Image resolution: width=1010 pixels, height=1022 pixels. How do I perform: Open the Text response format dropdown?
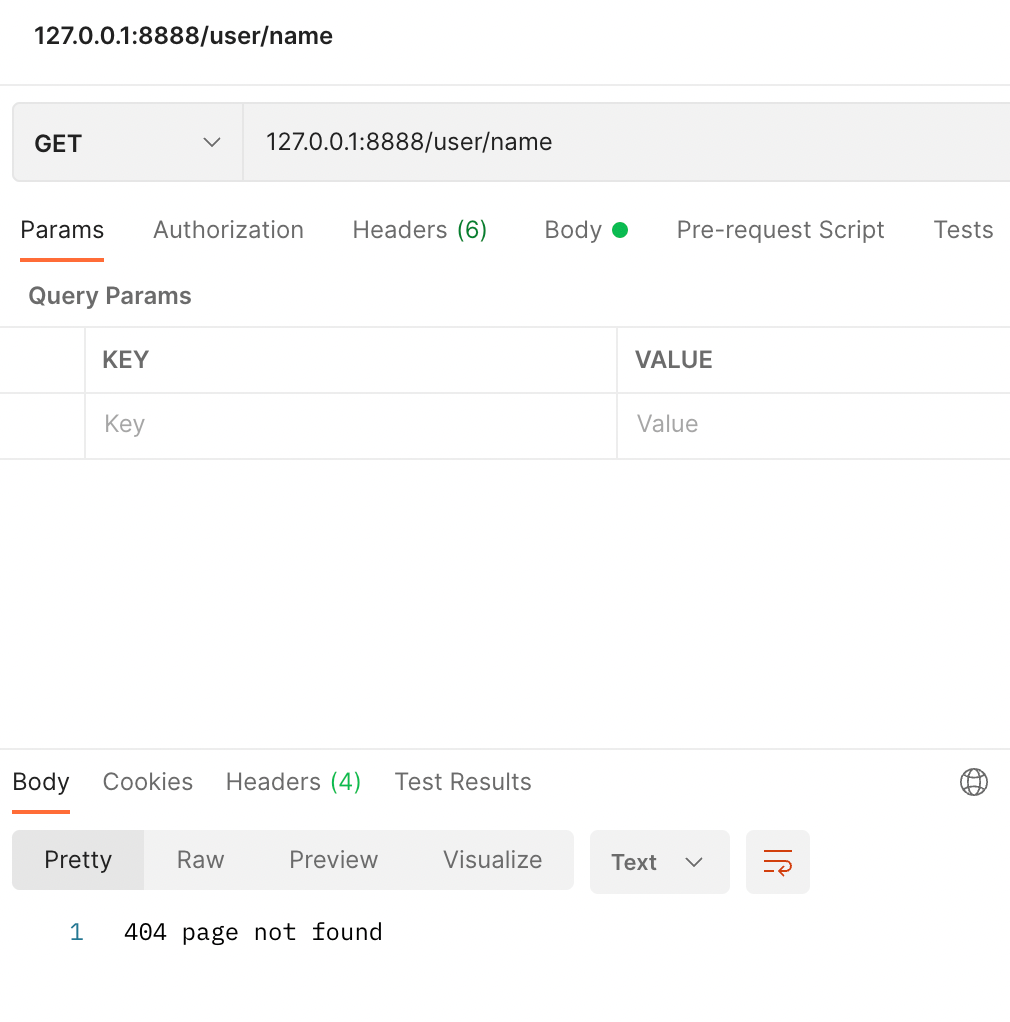pyautogui.click(x=658, y=861)
